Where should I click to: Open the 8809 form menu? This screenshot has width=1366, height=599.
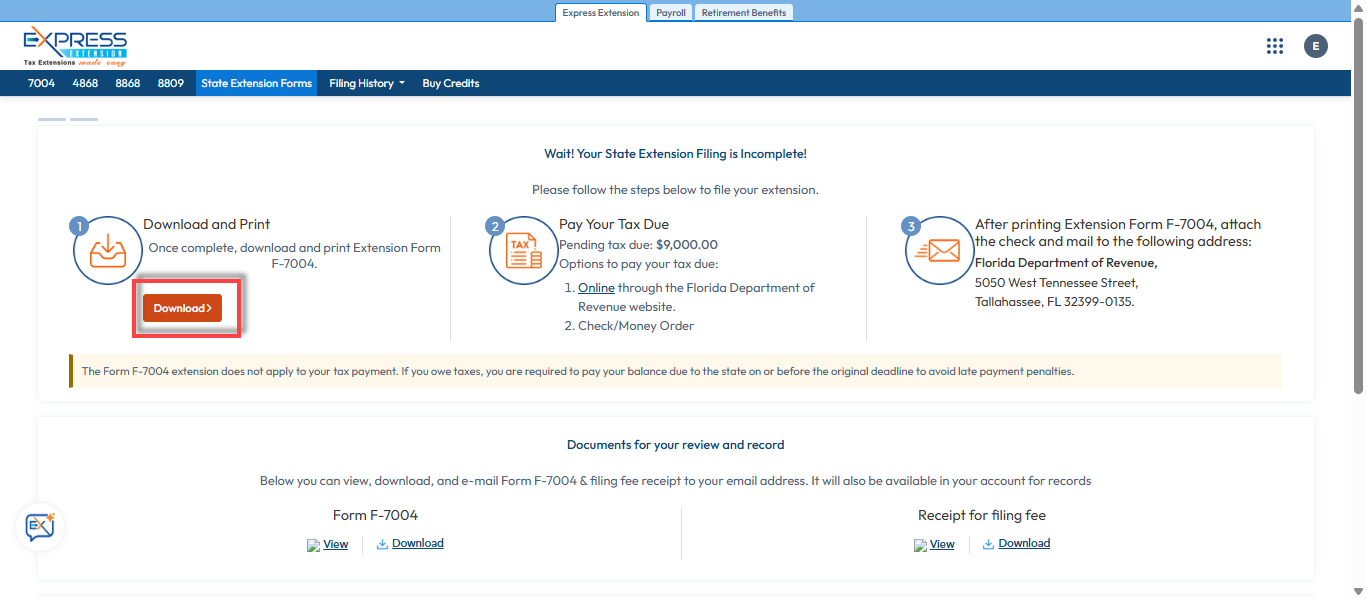tap(171, 83)
